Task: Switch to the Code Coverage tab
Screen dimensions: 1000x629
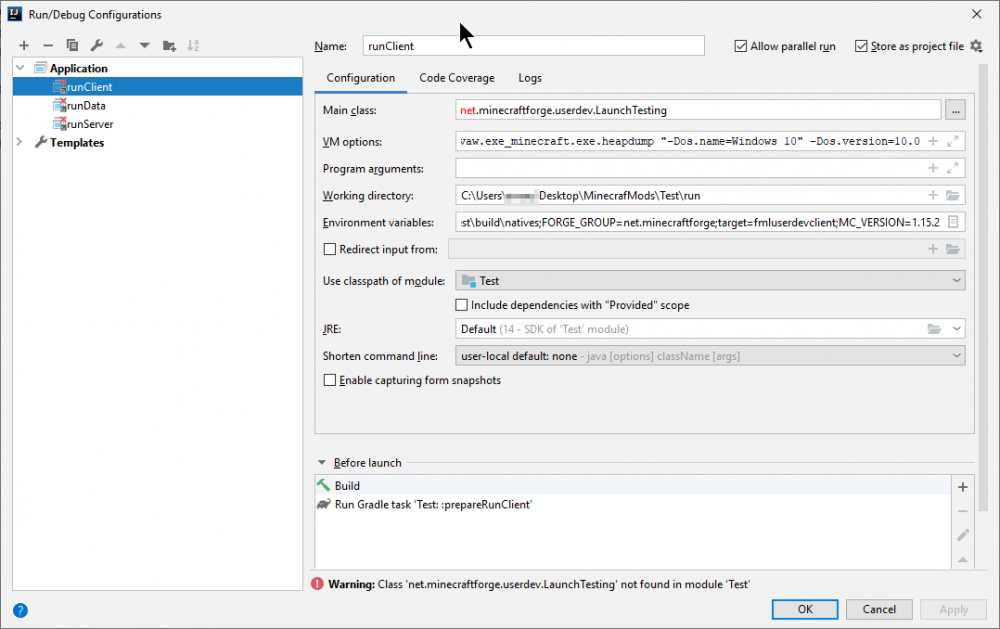Action: [456, 78]
